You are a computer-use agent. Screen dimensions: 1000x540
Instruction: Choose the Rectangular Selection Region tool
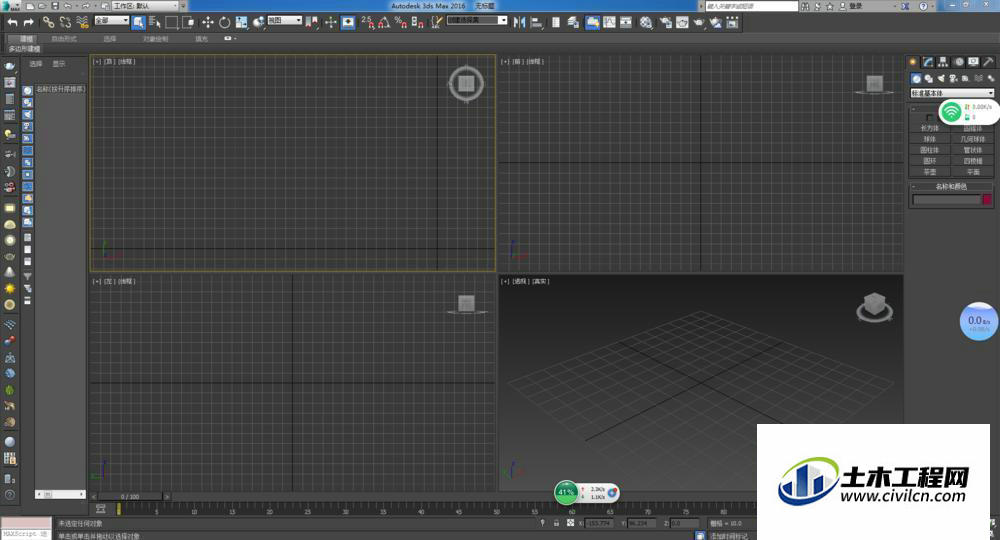[x=172, y=22]
